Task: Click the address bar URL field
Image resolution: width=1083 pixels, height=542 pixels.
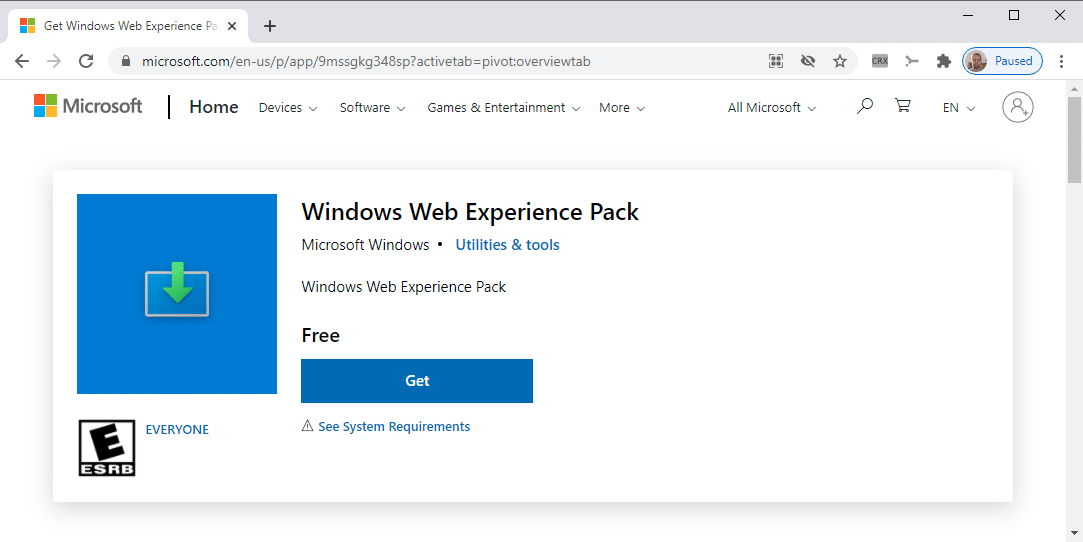Action: click(450, 61)
